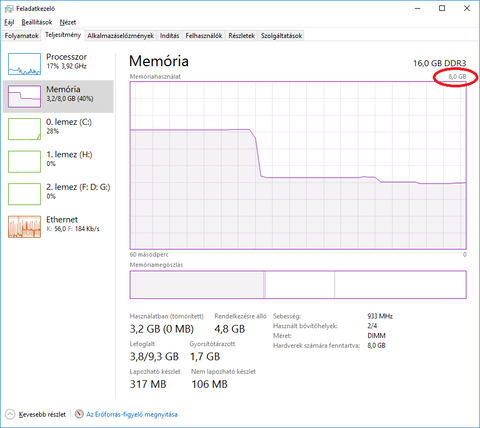This screenshot has height=428, width=480.
Task: Minimize the Feladatkezelő window
Action: (x=418, y=8)
